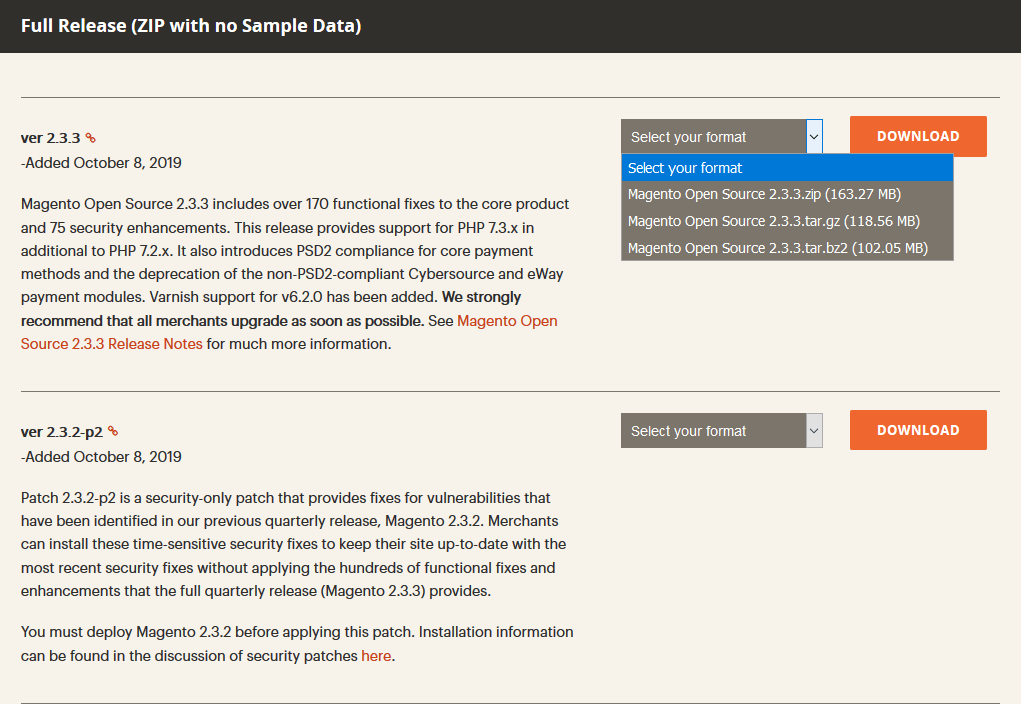Click DOWNLOAD button for ver 2.3.2-p2

[x=918, y=430]
